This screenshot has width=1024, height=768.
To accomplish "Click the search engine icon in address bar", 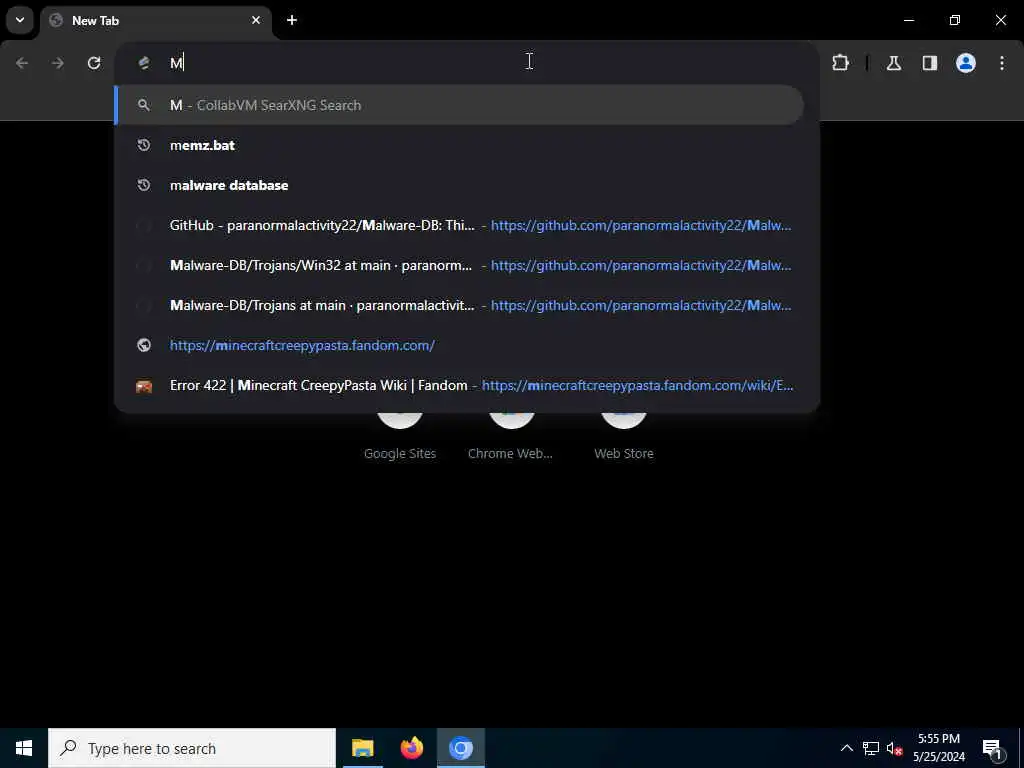I will [x=144, y=63].
